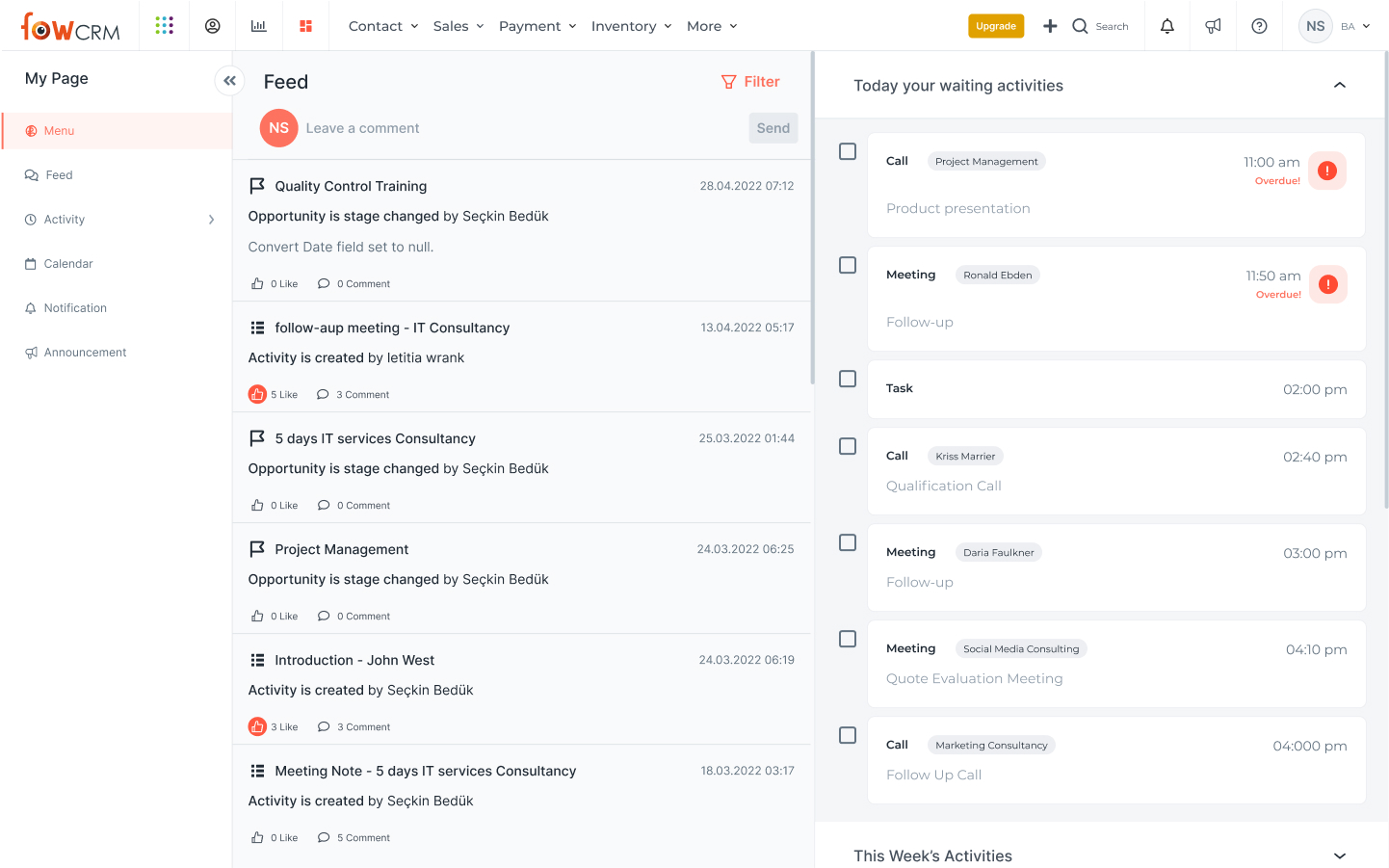The image size is (1389, 868).
Task: Click the NS avatar beside the comment box
Action: (x=278, y=128)
